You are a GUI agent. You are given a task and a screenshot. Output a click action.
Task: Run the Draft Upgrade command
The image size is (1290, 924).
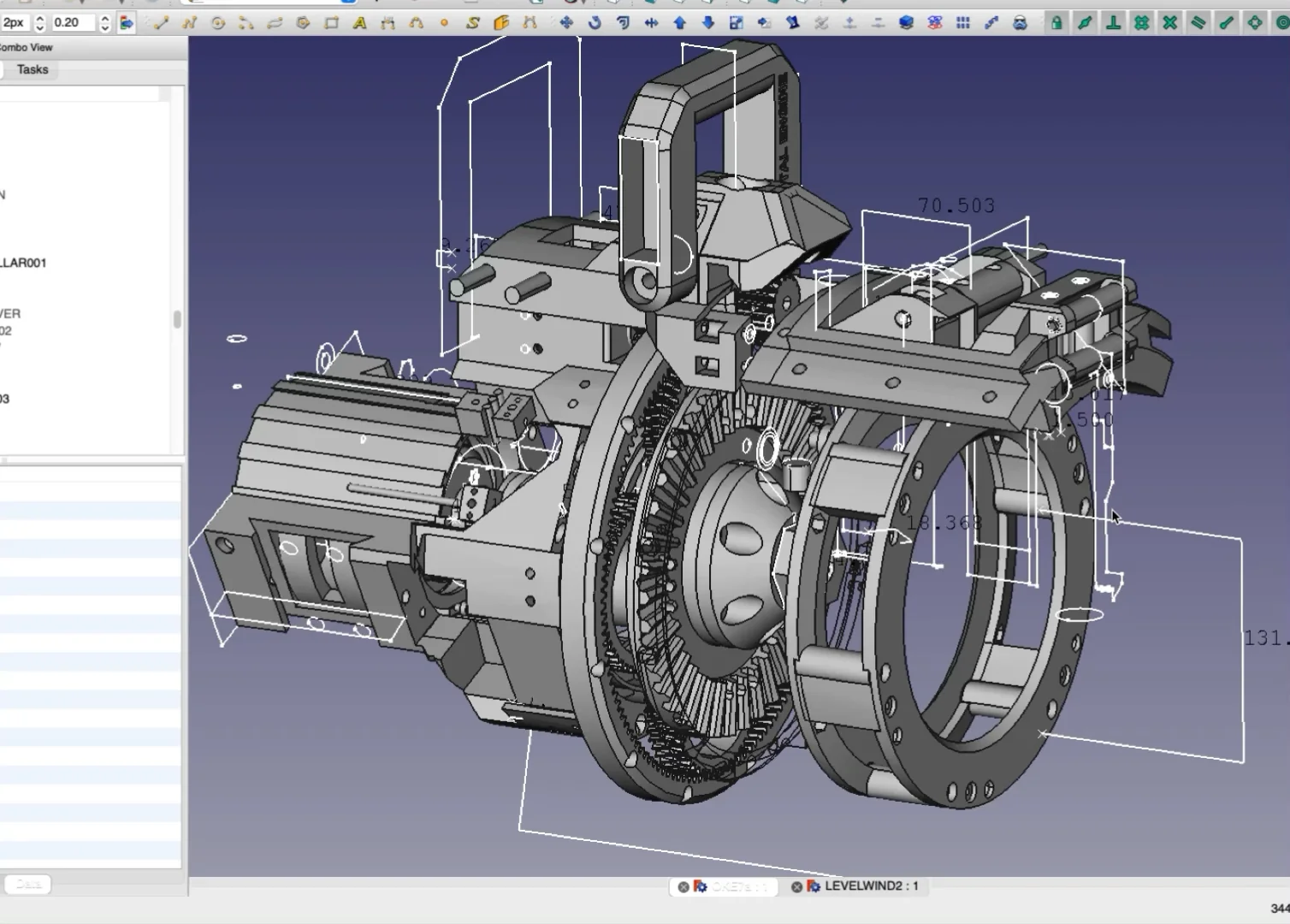(681, 22)
